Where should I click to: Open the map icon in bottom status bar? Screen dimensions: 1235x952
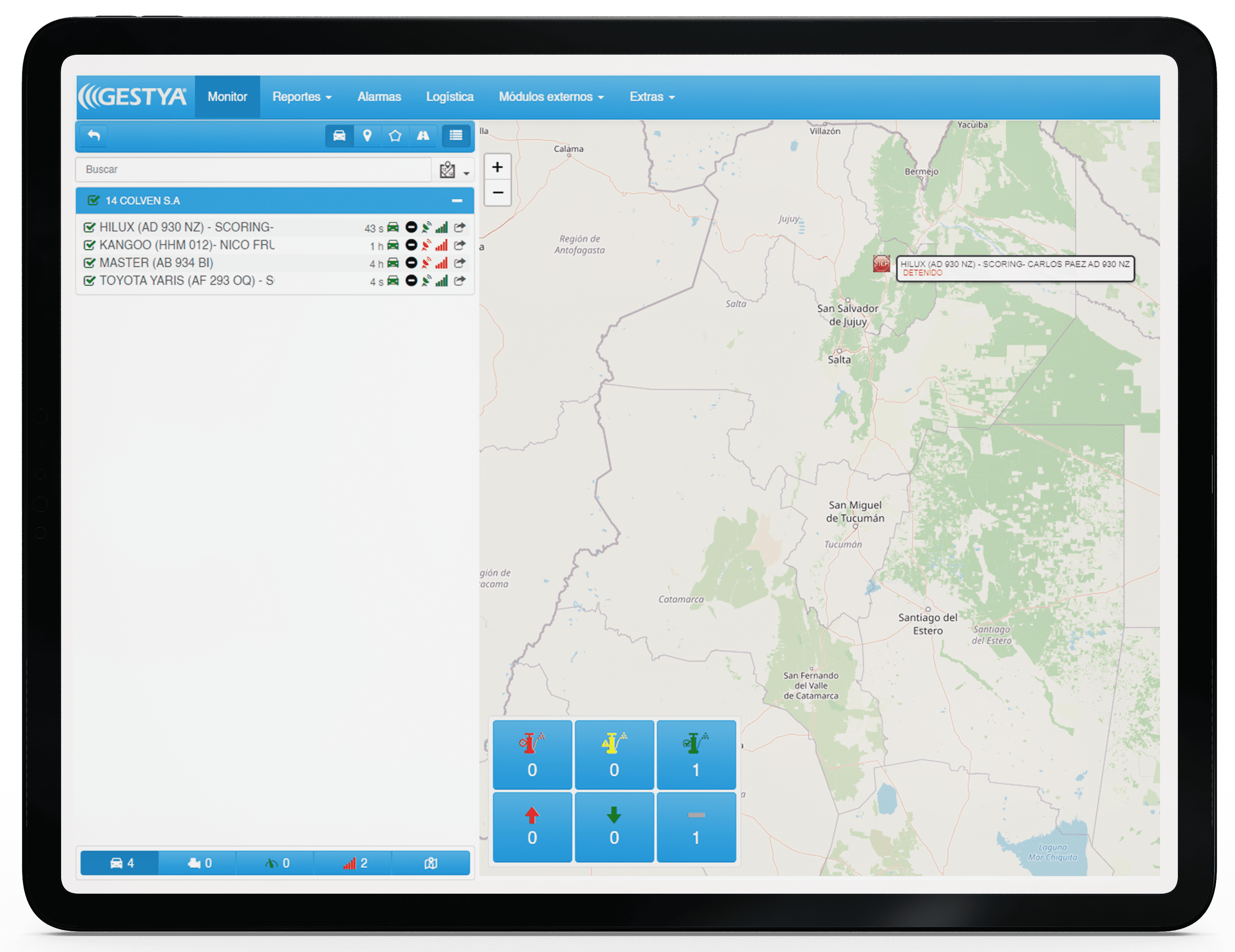tap(430, 863)
